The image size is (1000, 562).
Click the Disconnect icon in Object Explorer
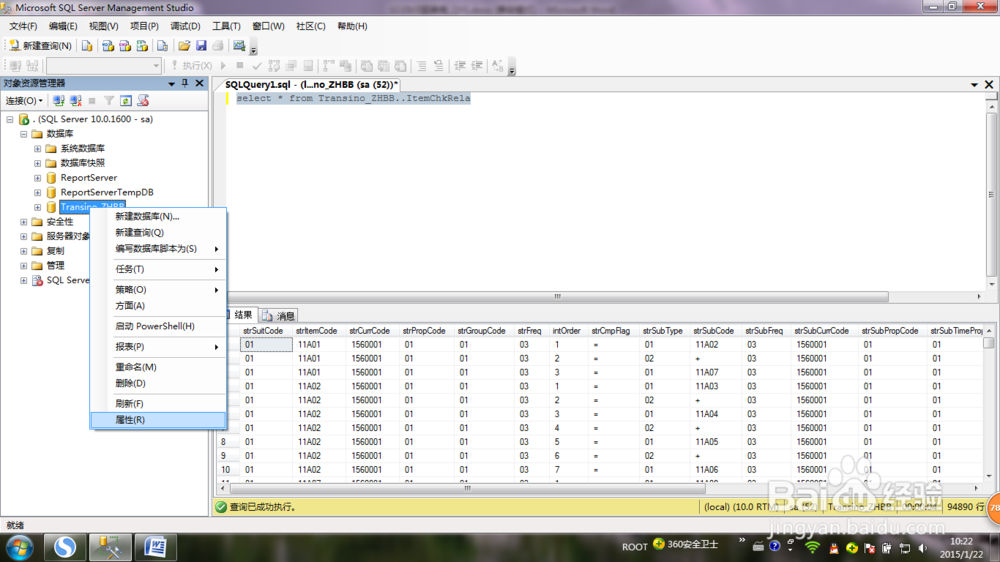(76, 101)
